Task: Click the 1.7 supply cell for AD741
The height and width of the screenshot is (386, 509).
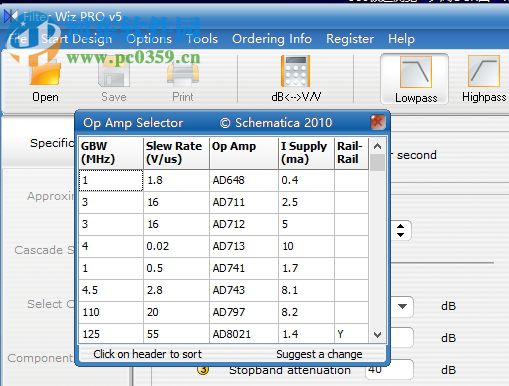Action: tap(306, 268)
